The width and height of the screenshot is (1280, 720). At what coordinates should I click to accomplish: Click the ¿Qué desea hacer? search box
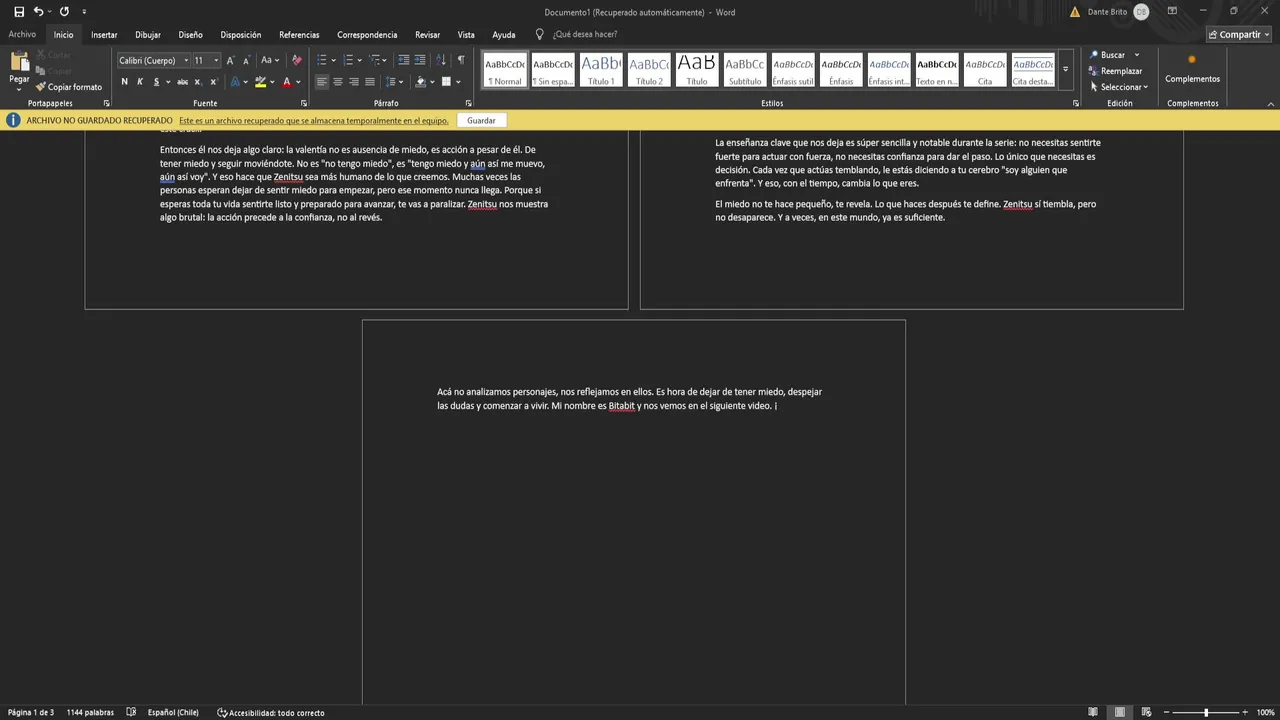(585, 34)
